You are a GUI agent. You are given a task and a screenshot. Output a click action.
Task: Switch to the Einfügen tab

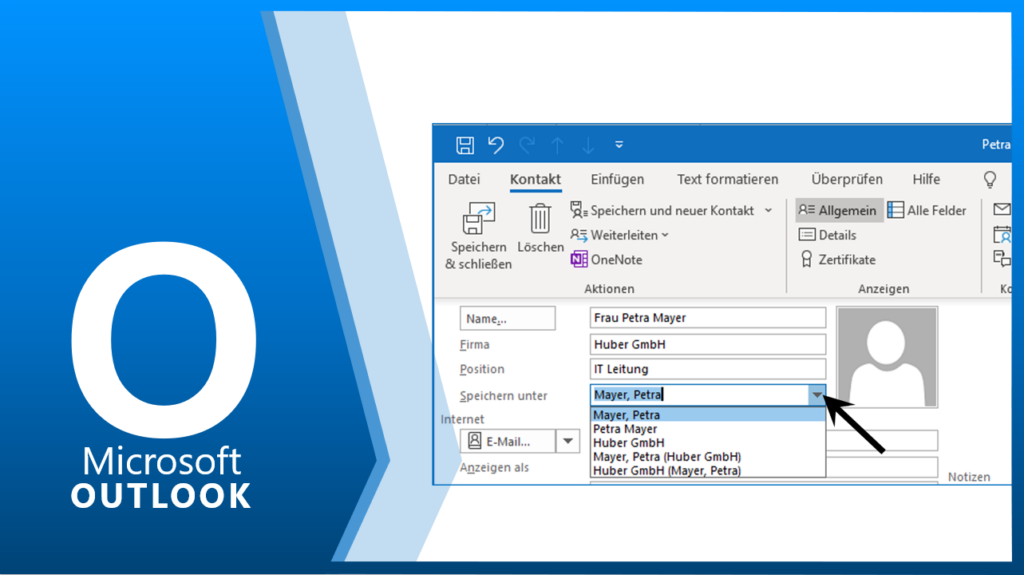pyautogui.click(x=617, y=179)
